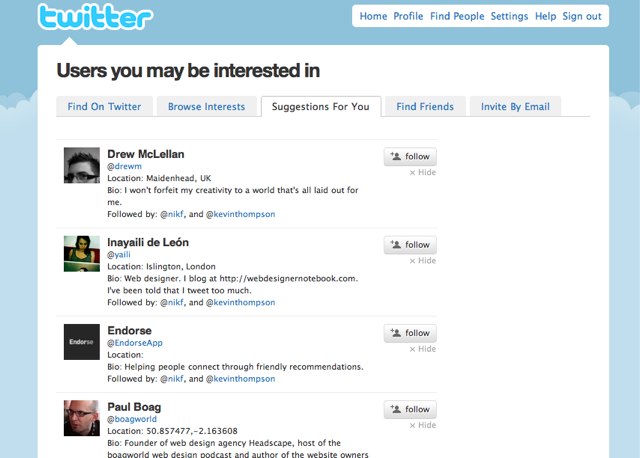Click the Twitter logo
Image resolution: width=640 pixels, height=458 pixels.
pos(96,17)
